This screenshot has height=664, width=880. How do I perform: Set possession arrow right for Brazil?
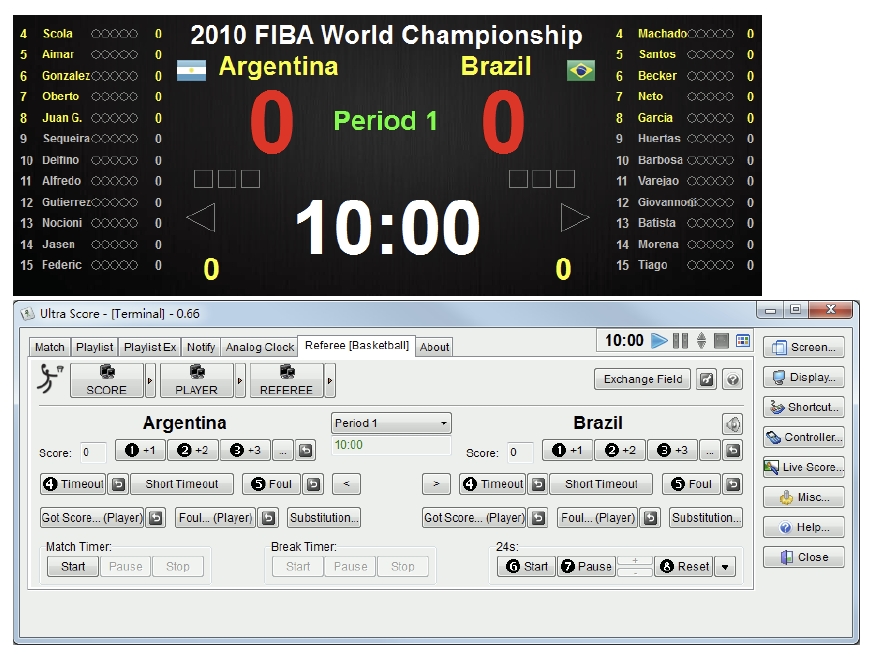point(436,484)
